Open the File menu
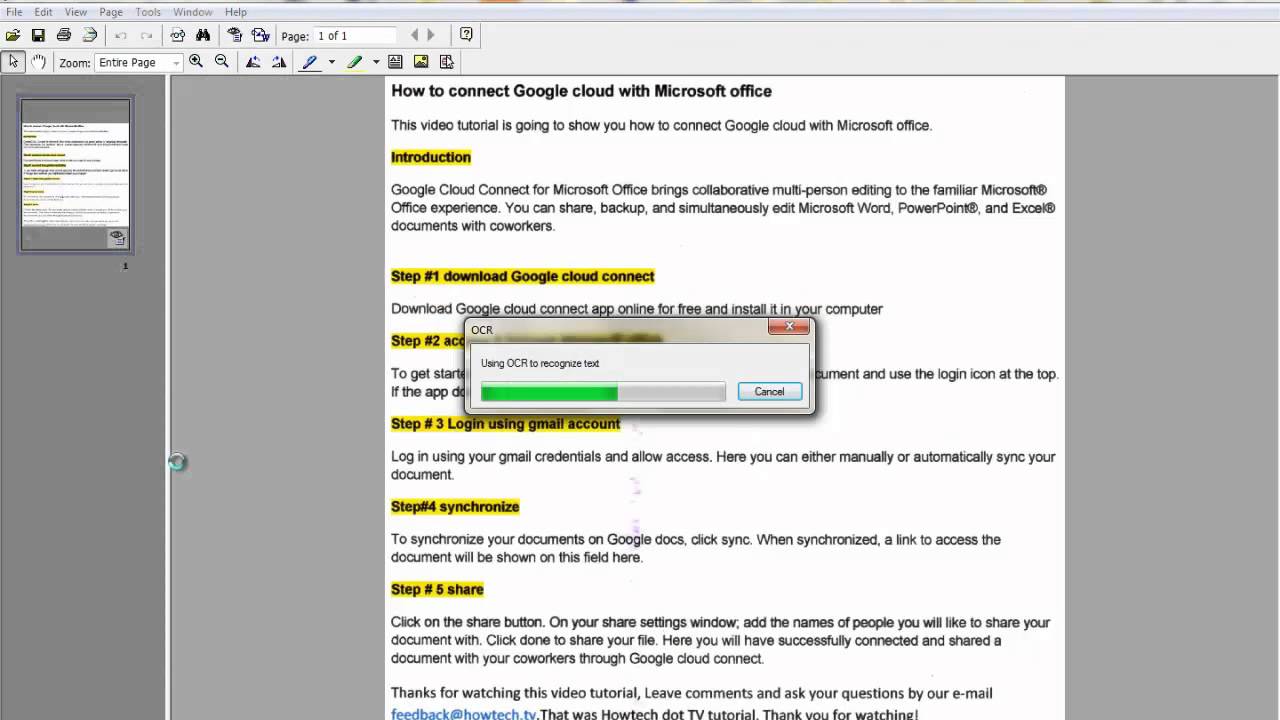1280x720 pixels. tap(14, 12)
